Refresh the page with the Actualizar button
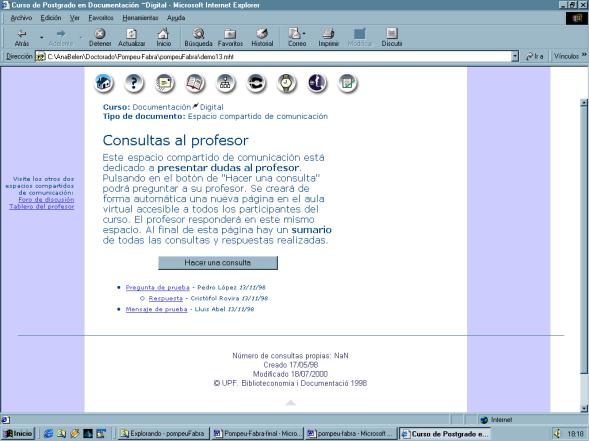The width and height of the screenshot is (589, 441). click(x=131, y=38)
